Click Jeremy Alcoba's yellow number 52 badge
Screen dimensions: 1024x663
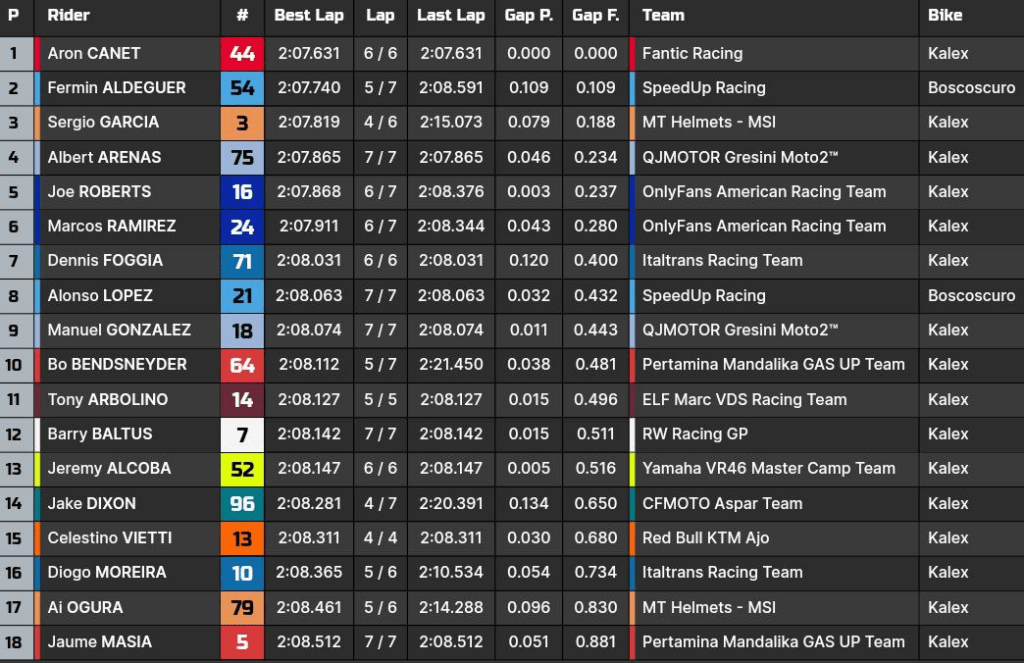coord(242,468)
